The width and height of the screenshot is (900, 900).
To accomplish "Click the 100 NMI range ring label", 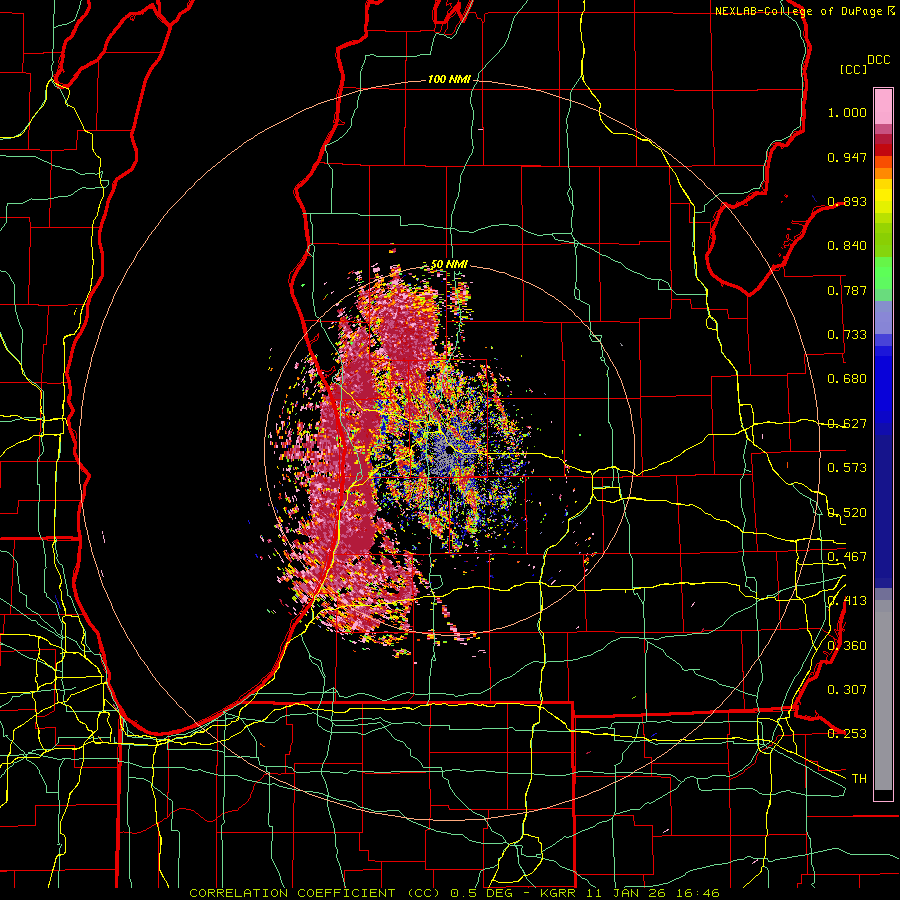I will pos(449,79).
